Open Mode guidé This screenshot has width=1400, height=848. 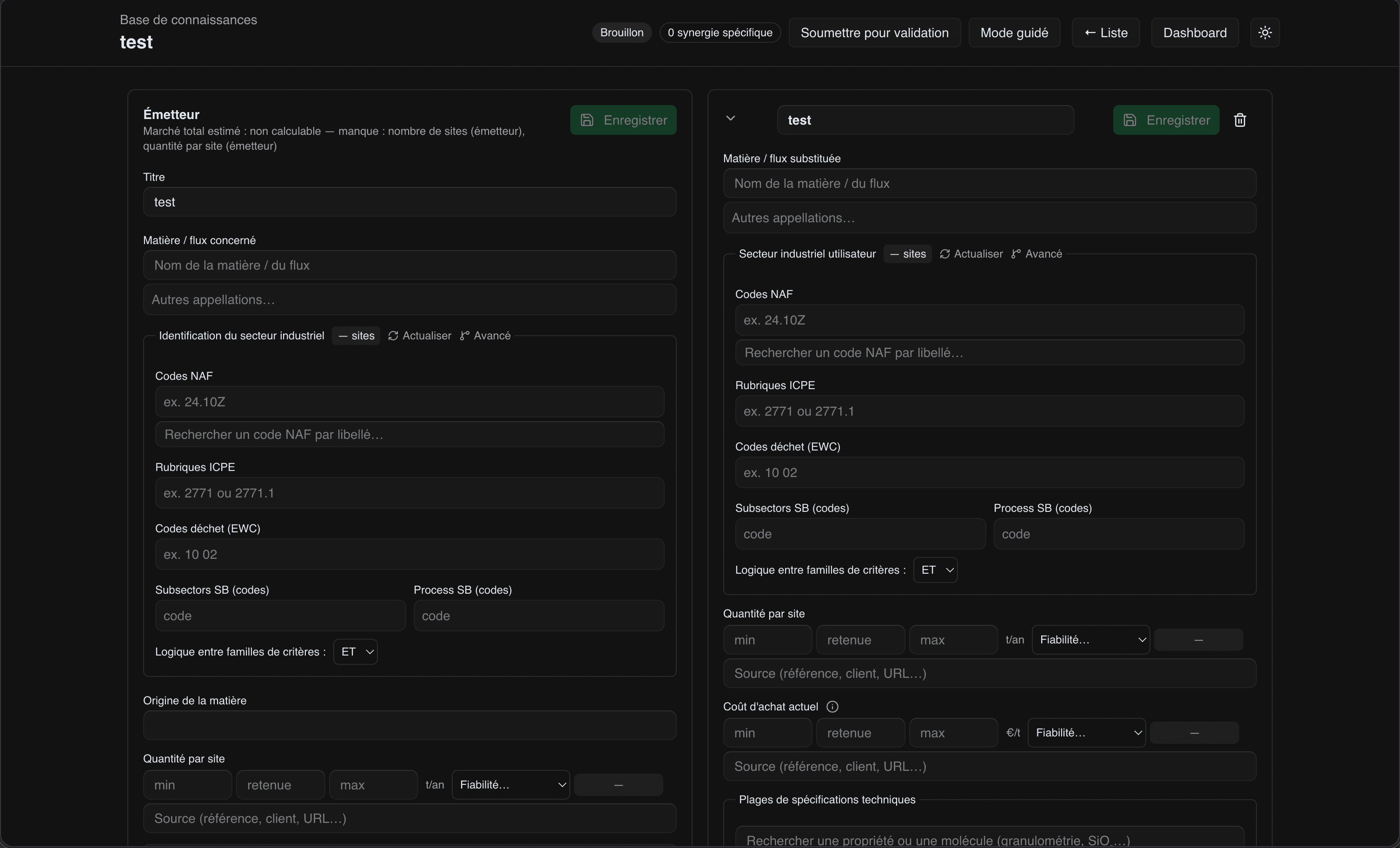coord(1014,33)
